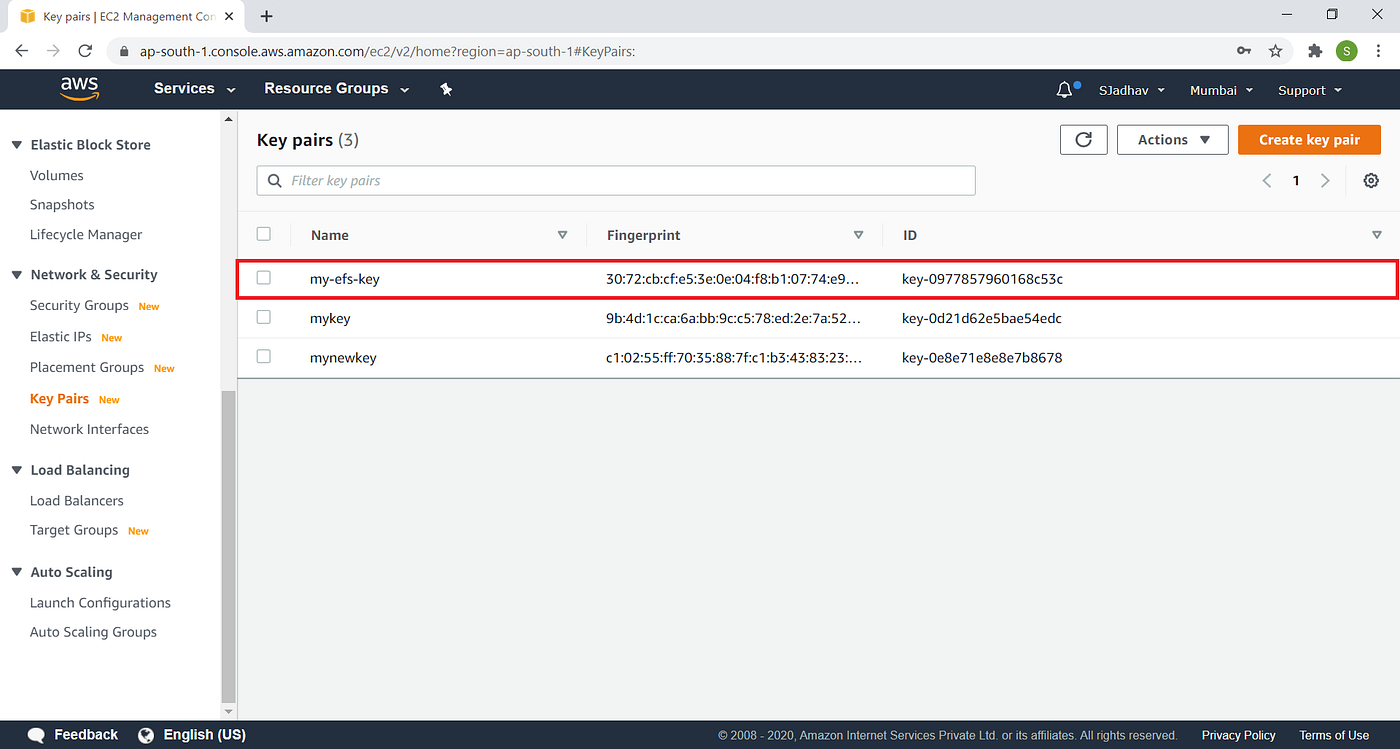
Task: Click the search magnifier in filter box
Action: (x=275, y=180)
